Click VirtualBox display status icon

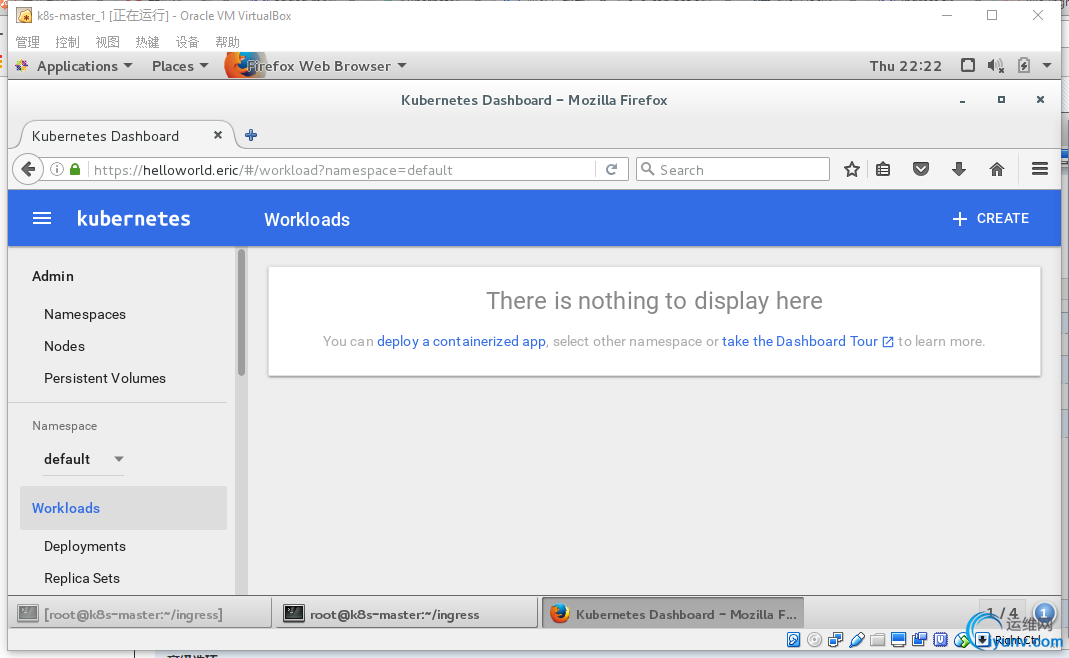click(x=899, y=640)
